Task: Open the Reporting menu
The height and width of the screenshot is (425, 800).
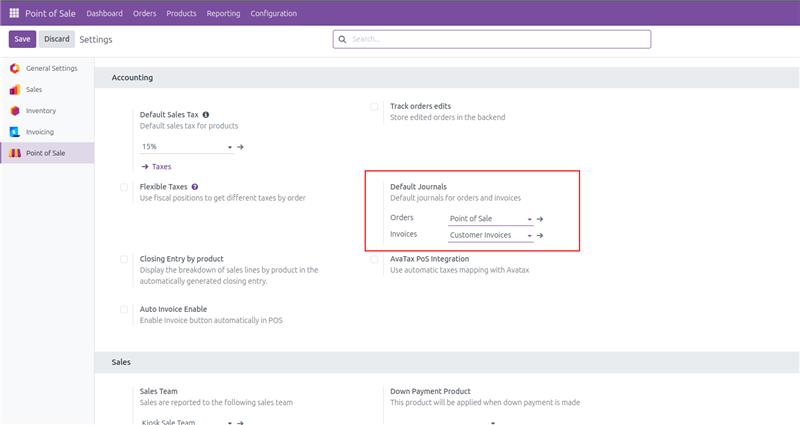Action: pos(223,13)
